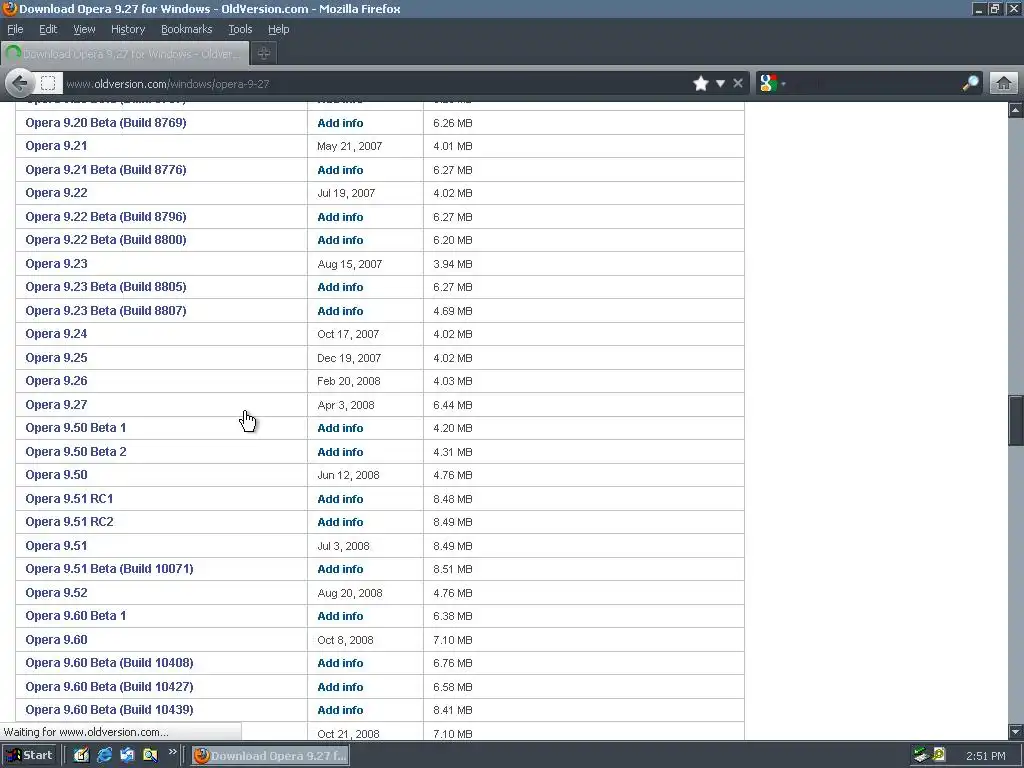This screenshot has height=768, width=1024.
Task: Open the File menu
Action: click(x=15, y=29)
